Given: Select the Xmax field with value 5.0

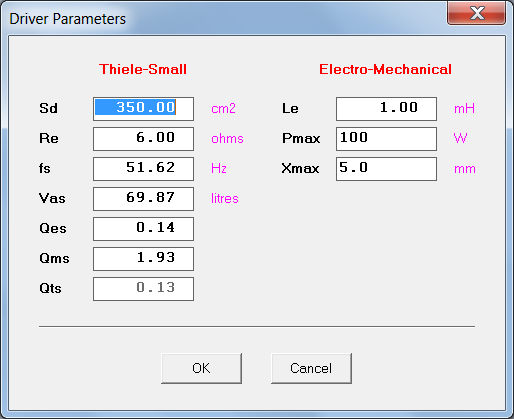Looking at the screenshot, I should (x=386, y=169).
